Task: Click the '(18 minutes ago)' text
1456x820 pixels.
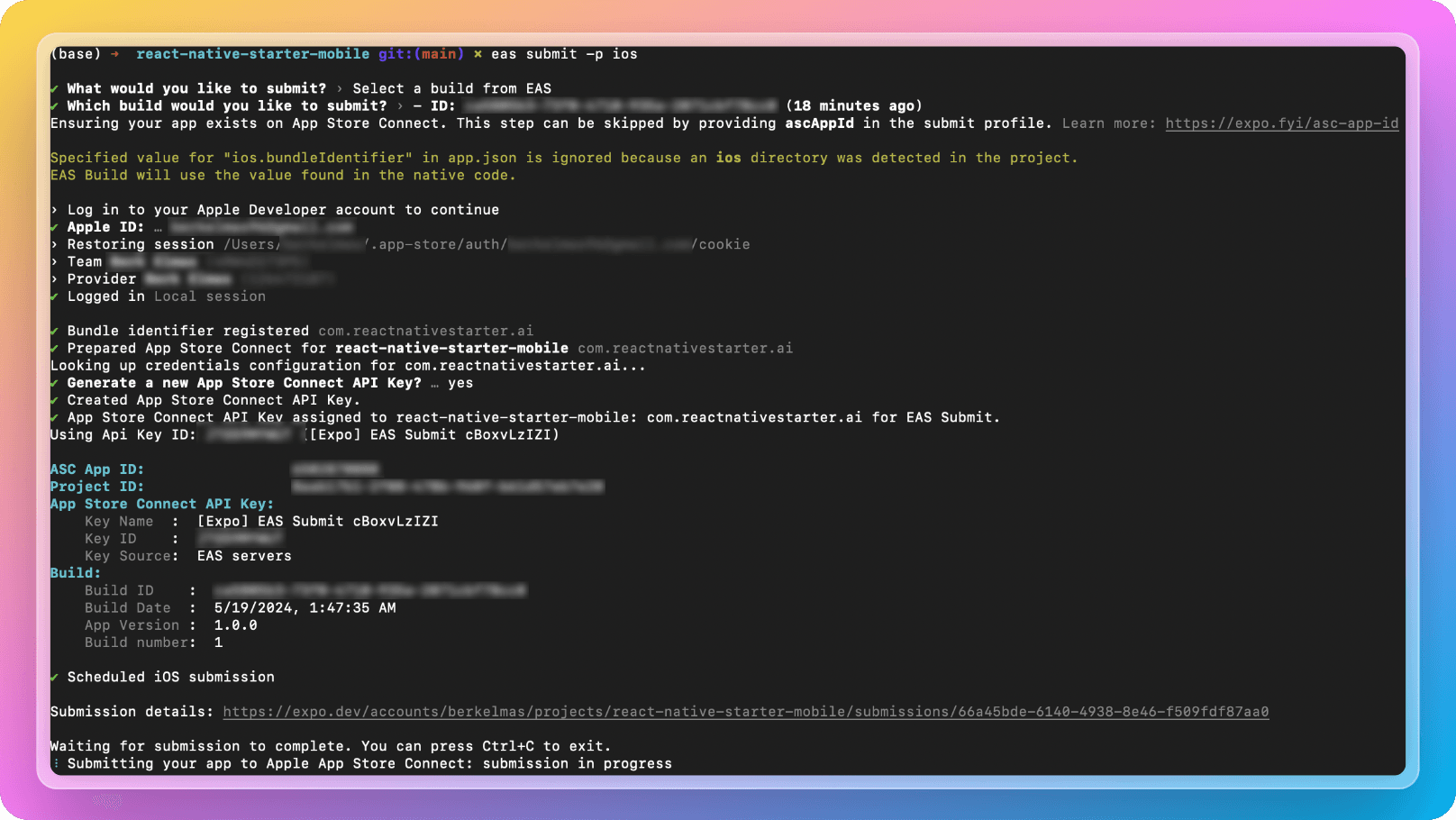Action: pos(853,105)
